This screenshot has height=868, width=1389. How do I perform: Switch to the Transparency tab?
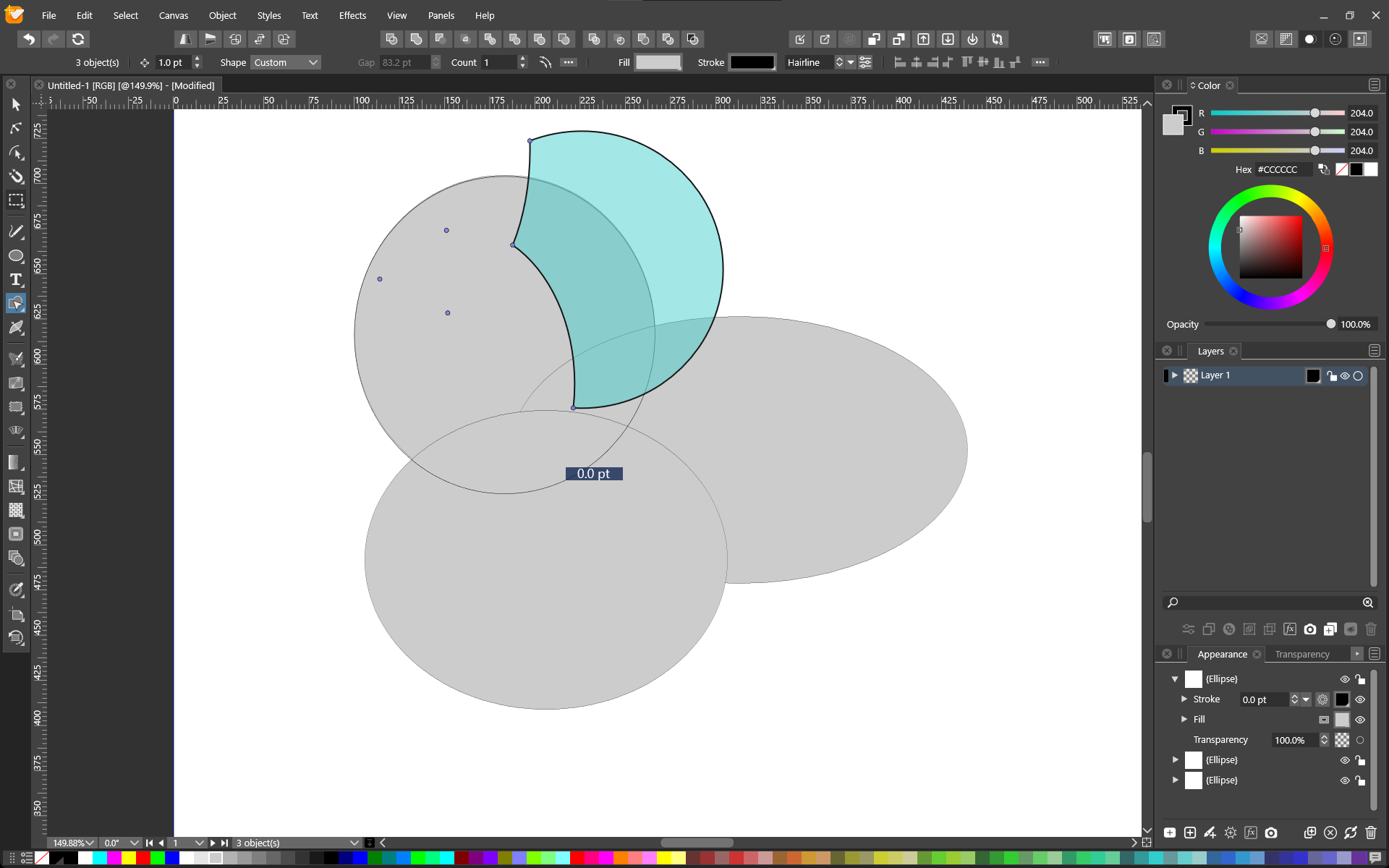(x=1301, y=654)
